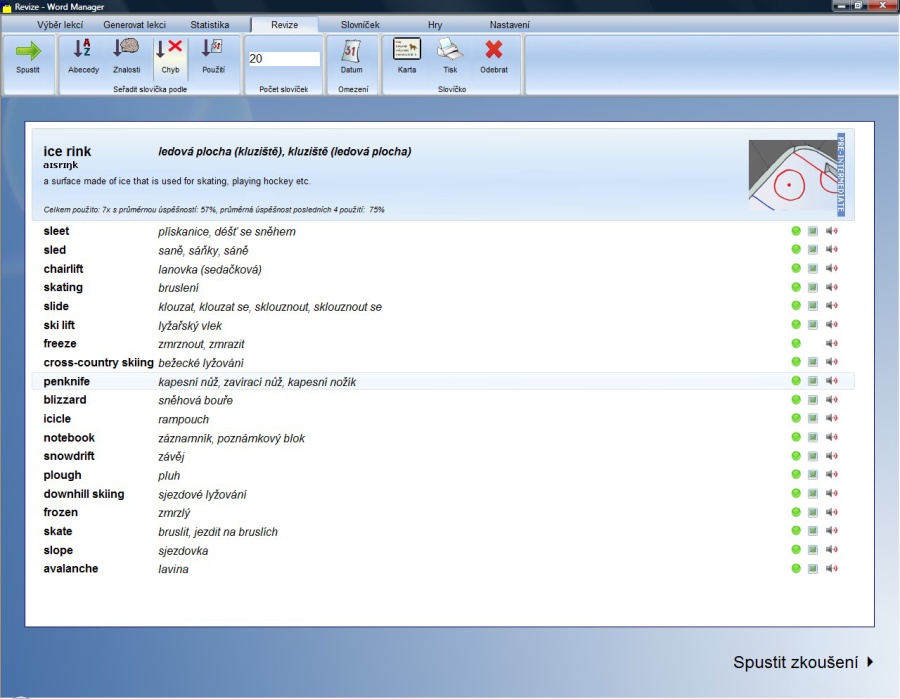Play pronunciation of avalanche
The width and height of the screenshot is (900, 699).
[831, 569]
